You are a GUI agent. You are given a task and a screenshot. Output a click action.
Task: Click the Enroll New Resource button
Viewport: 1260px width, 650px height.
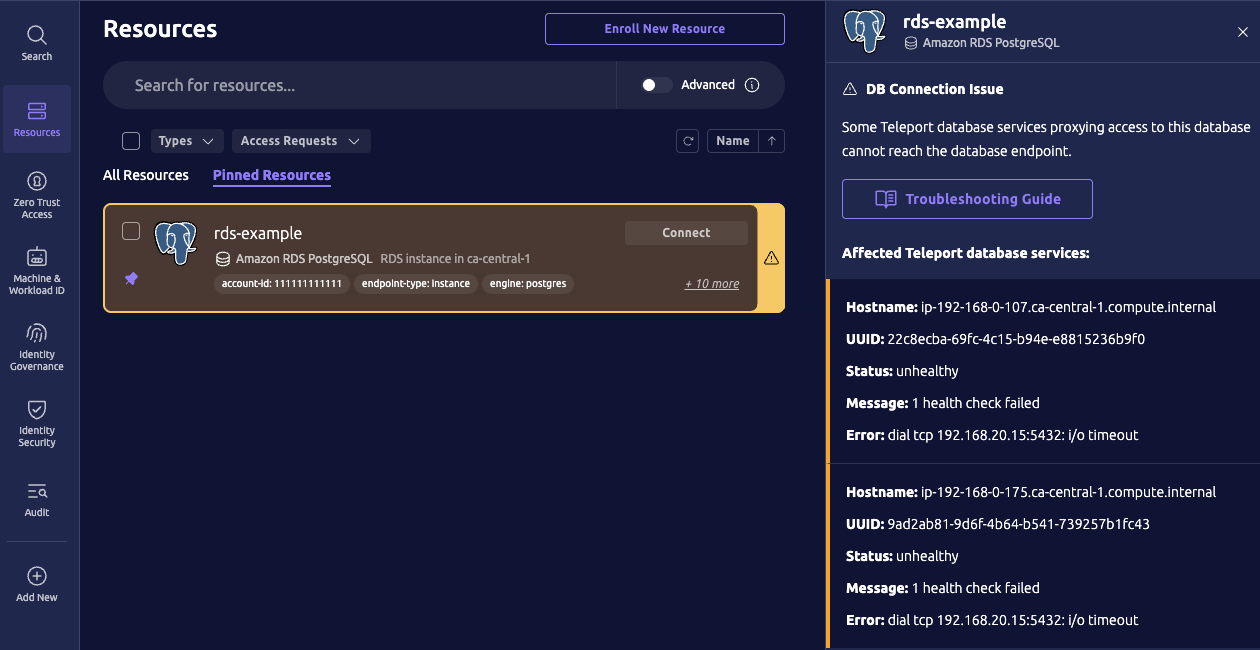pos(664,29)
